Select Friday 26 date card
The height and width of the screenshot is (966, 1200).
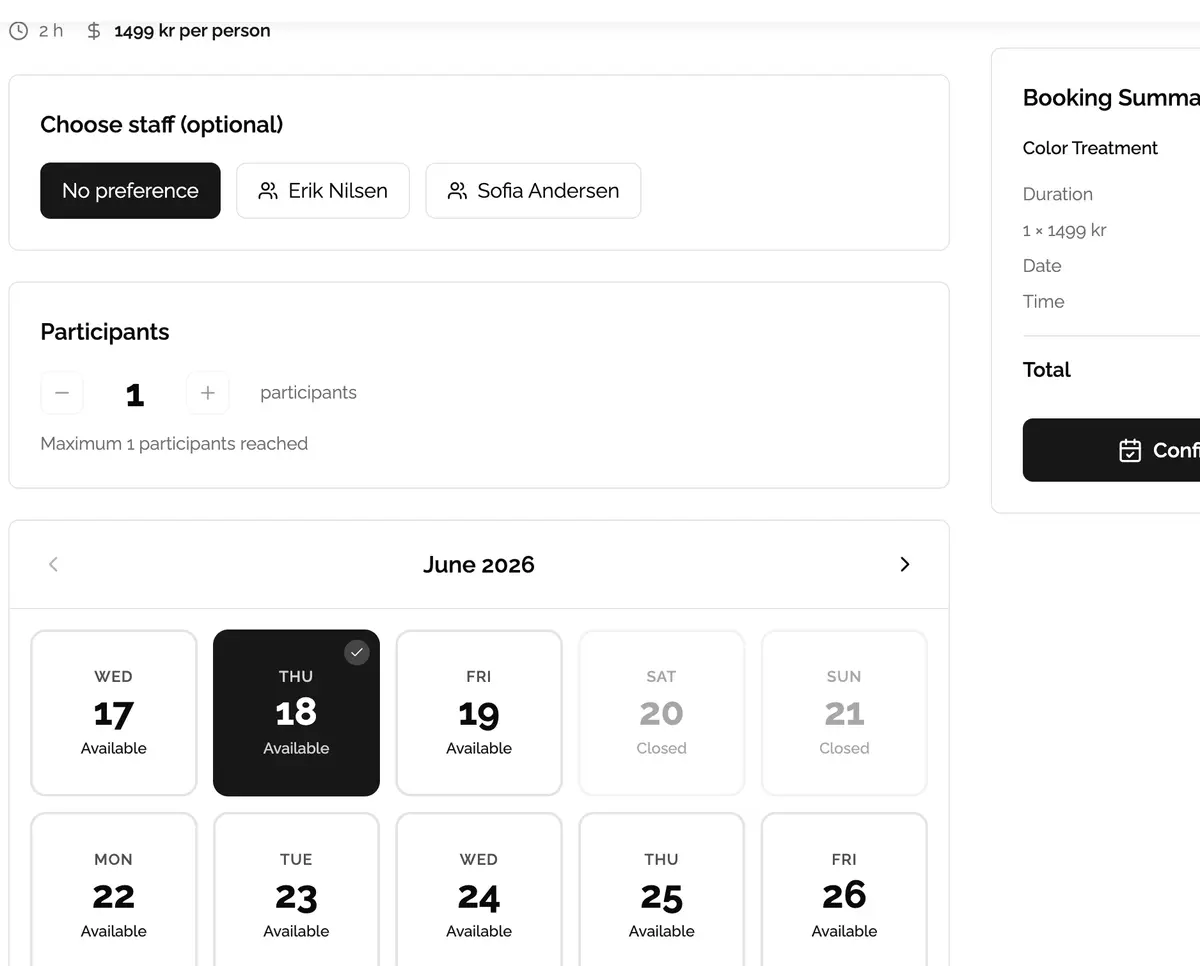coord(844,890)
